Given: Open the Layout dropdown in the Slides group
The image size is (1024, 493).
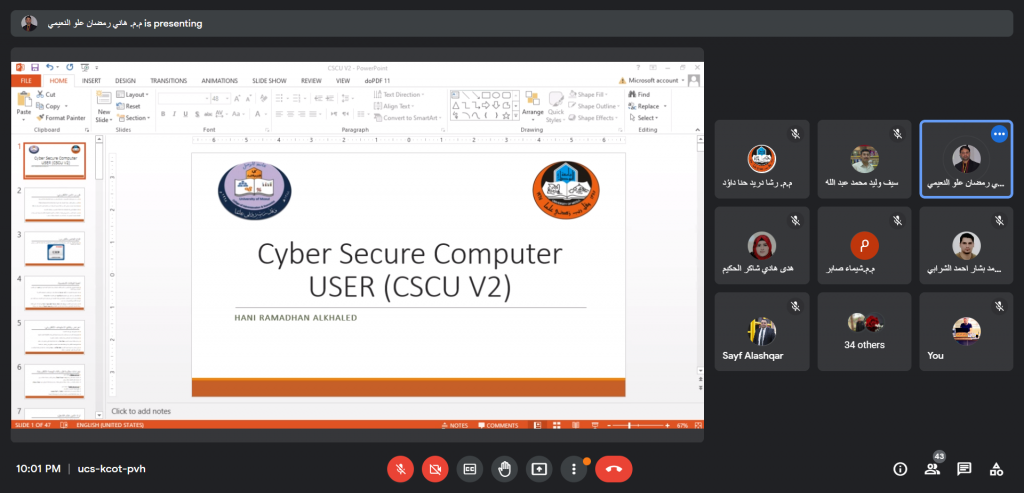Looking at the screenshot, I should point(135,94).
